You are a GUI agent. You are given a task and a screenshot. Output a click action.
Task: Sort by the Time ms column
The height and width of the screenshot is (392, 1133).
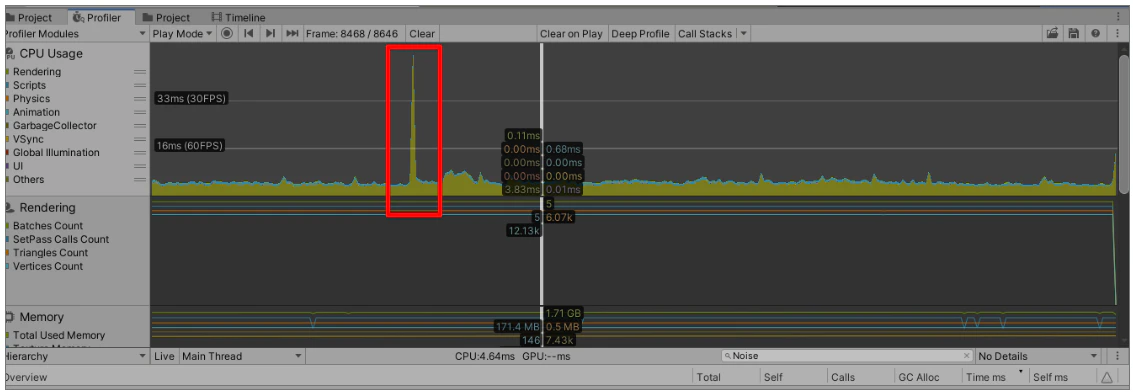point(996,377)
